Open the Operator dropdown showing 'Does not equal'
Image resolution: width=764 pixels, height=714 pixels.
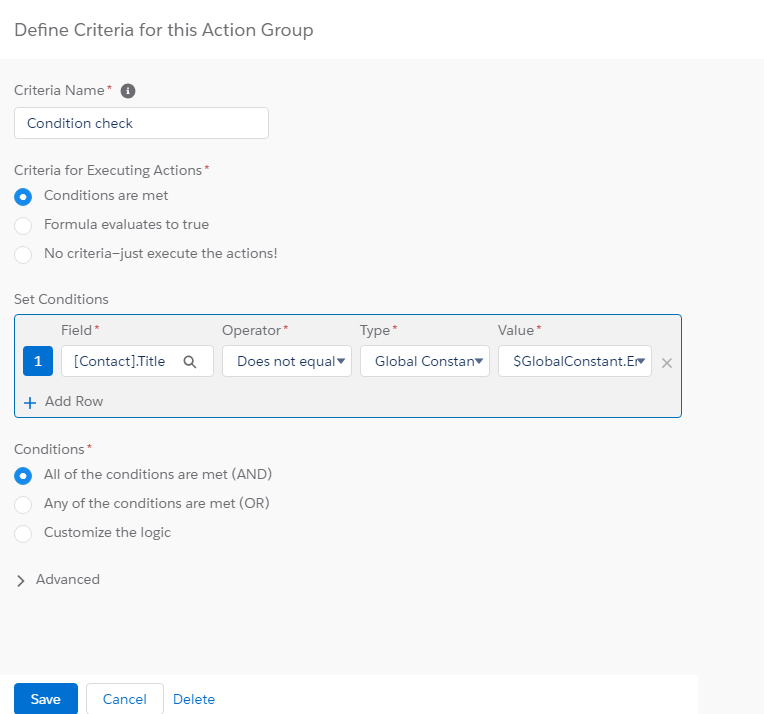coord(286,362)
